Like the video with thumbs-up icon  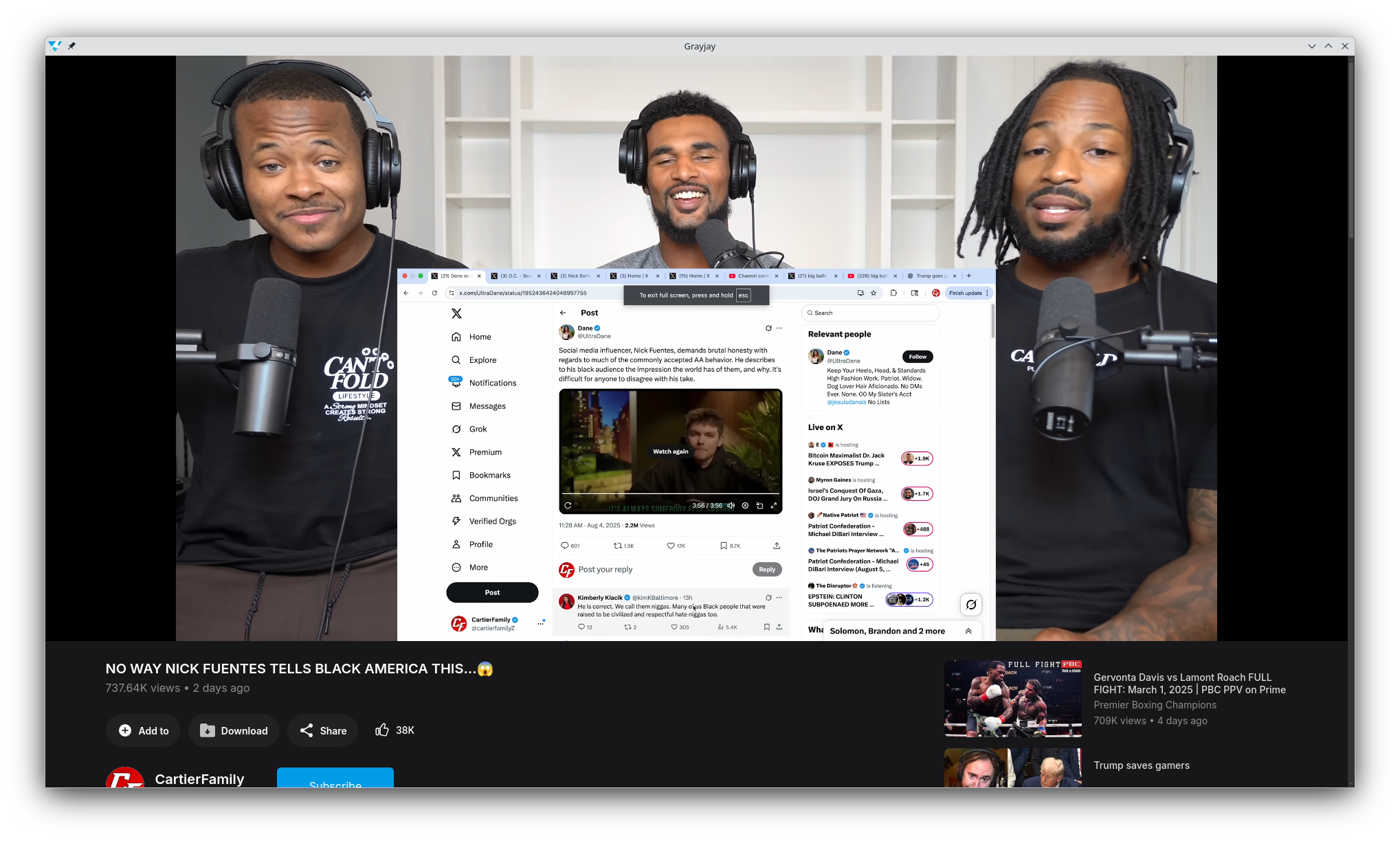tap(382, 730)
